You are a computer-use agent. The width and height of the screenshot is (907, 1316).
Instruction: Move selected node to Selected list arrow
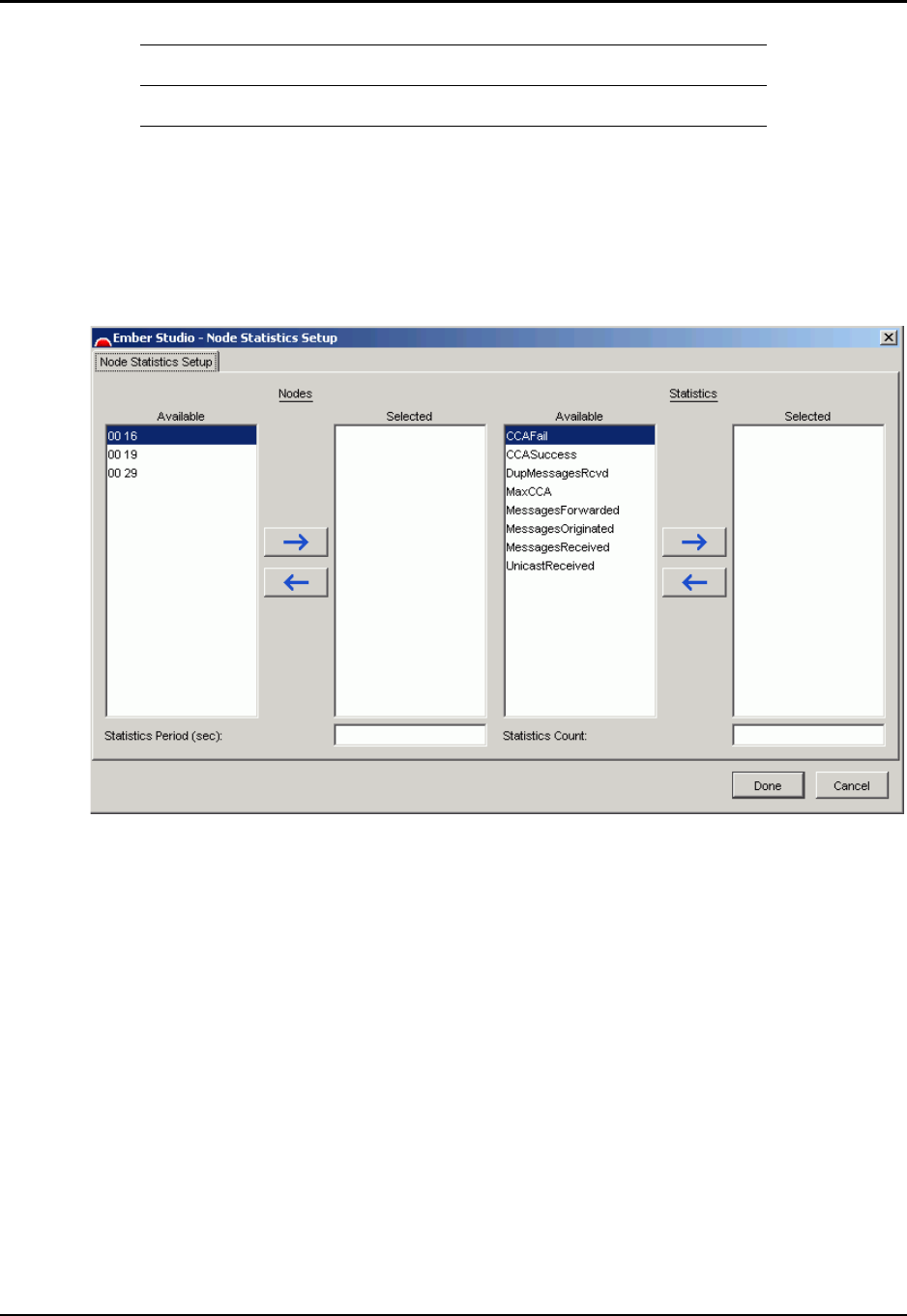(x=296, y=542)
